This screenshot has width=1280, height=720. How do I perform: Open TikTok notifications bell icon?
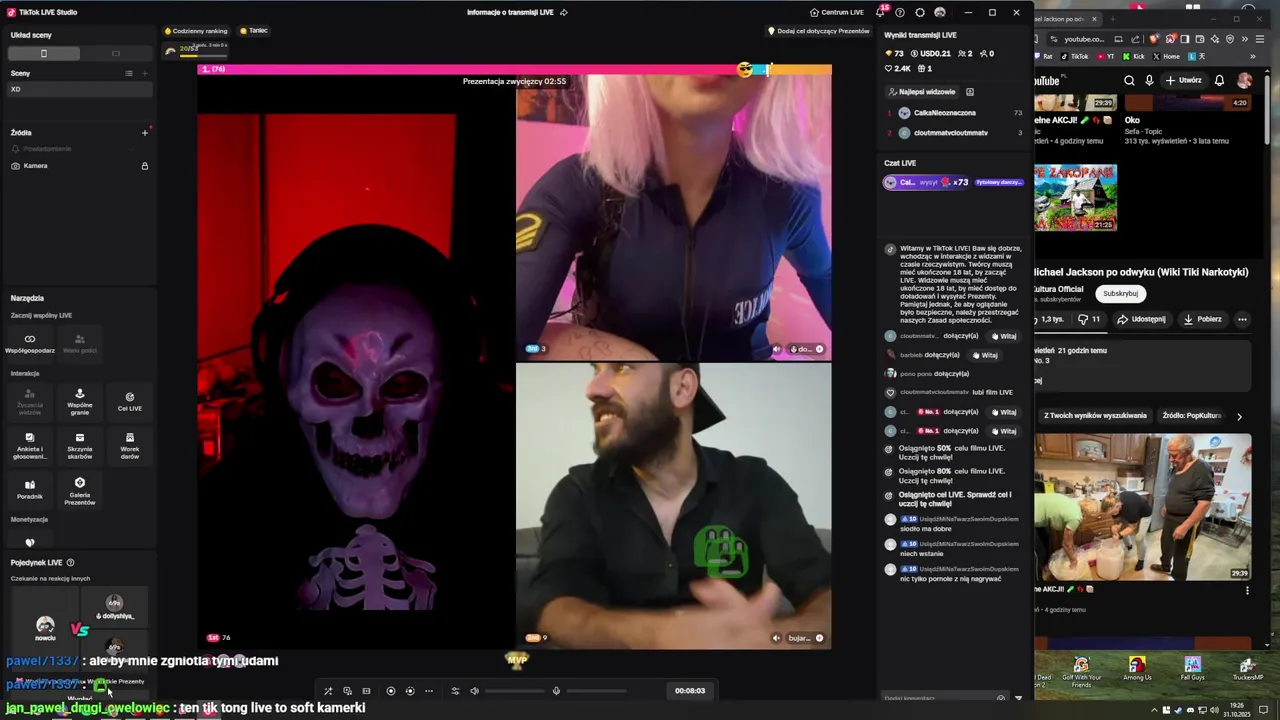click(881, 12)
